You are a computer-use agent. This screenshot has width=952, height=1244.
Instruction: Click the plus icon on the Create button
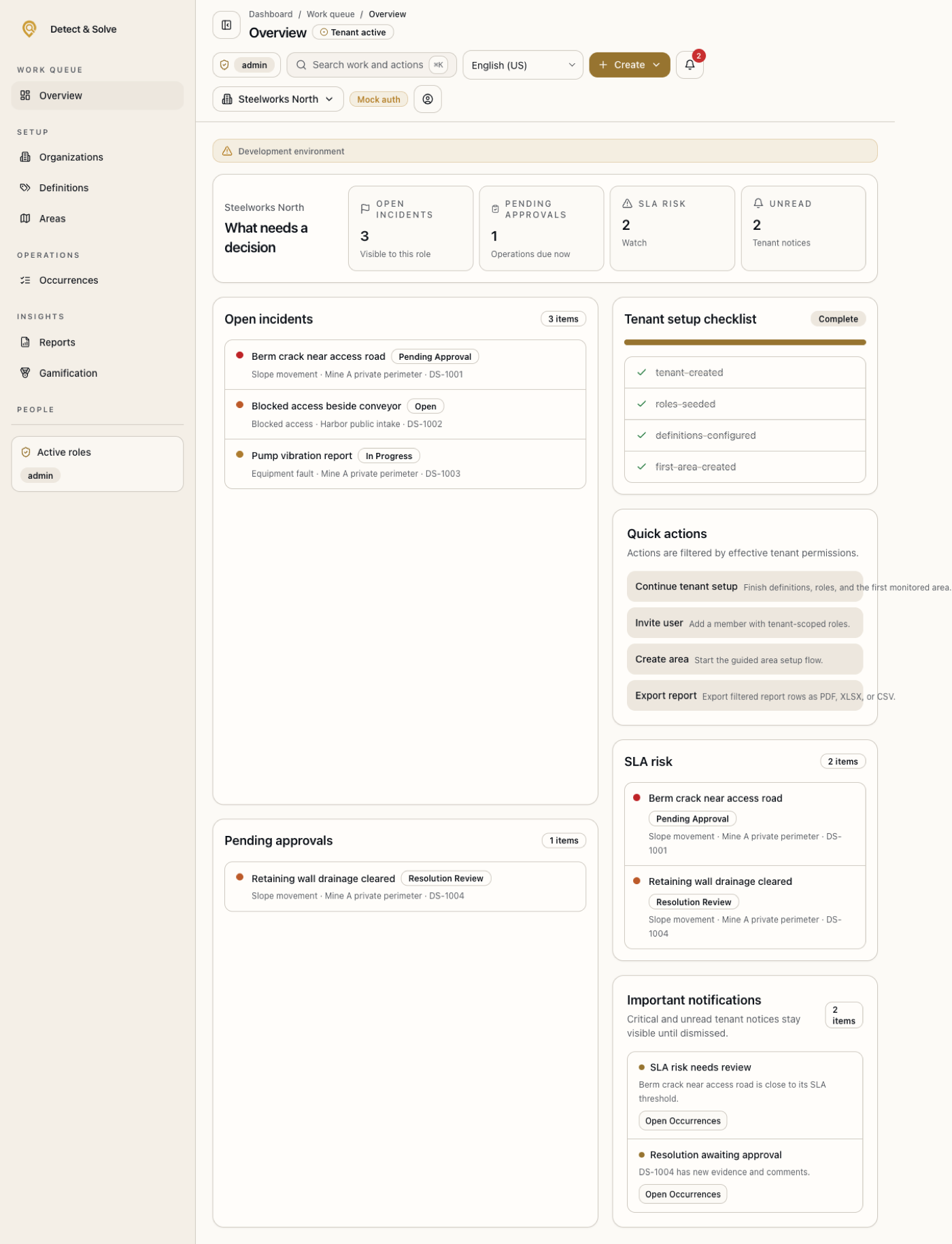(x=602, y=65)
